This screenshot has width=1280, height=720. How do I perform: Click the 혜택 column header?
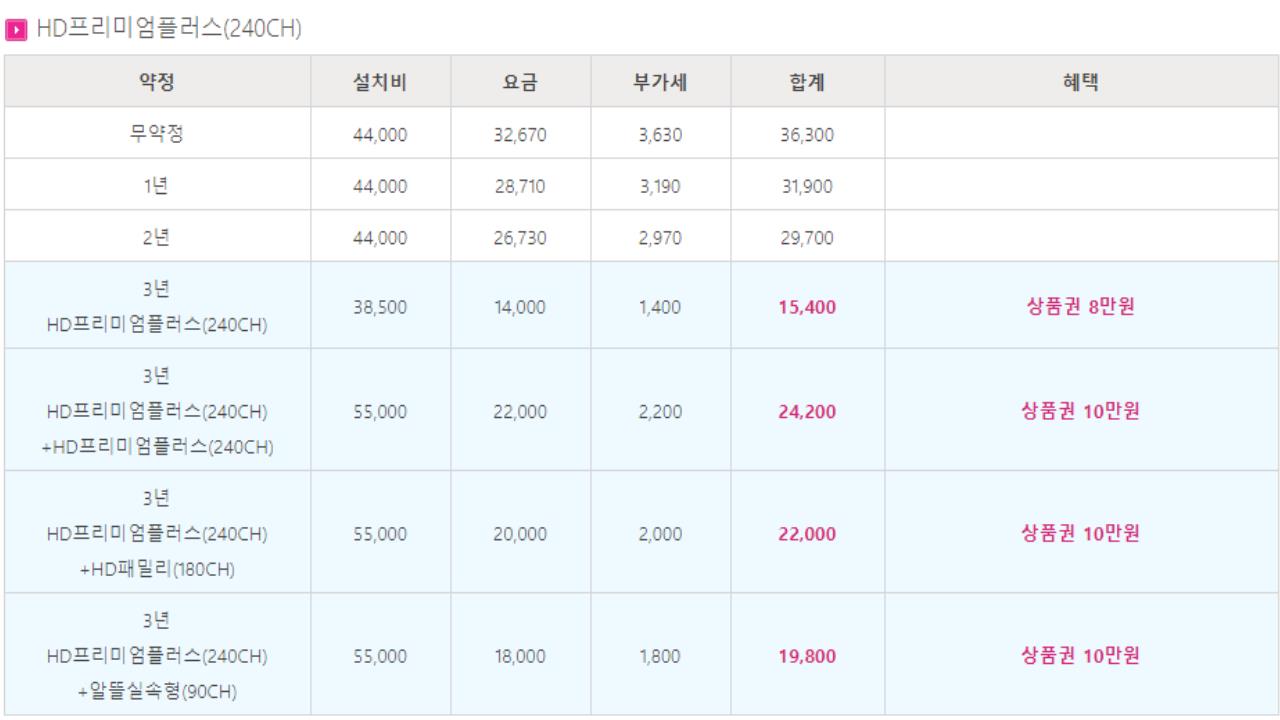click(x=1080, y=82)
